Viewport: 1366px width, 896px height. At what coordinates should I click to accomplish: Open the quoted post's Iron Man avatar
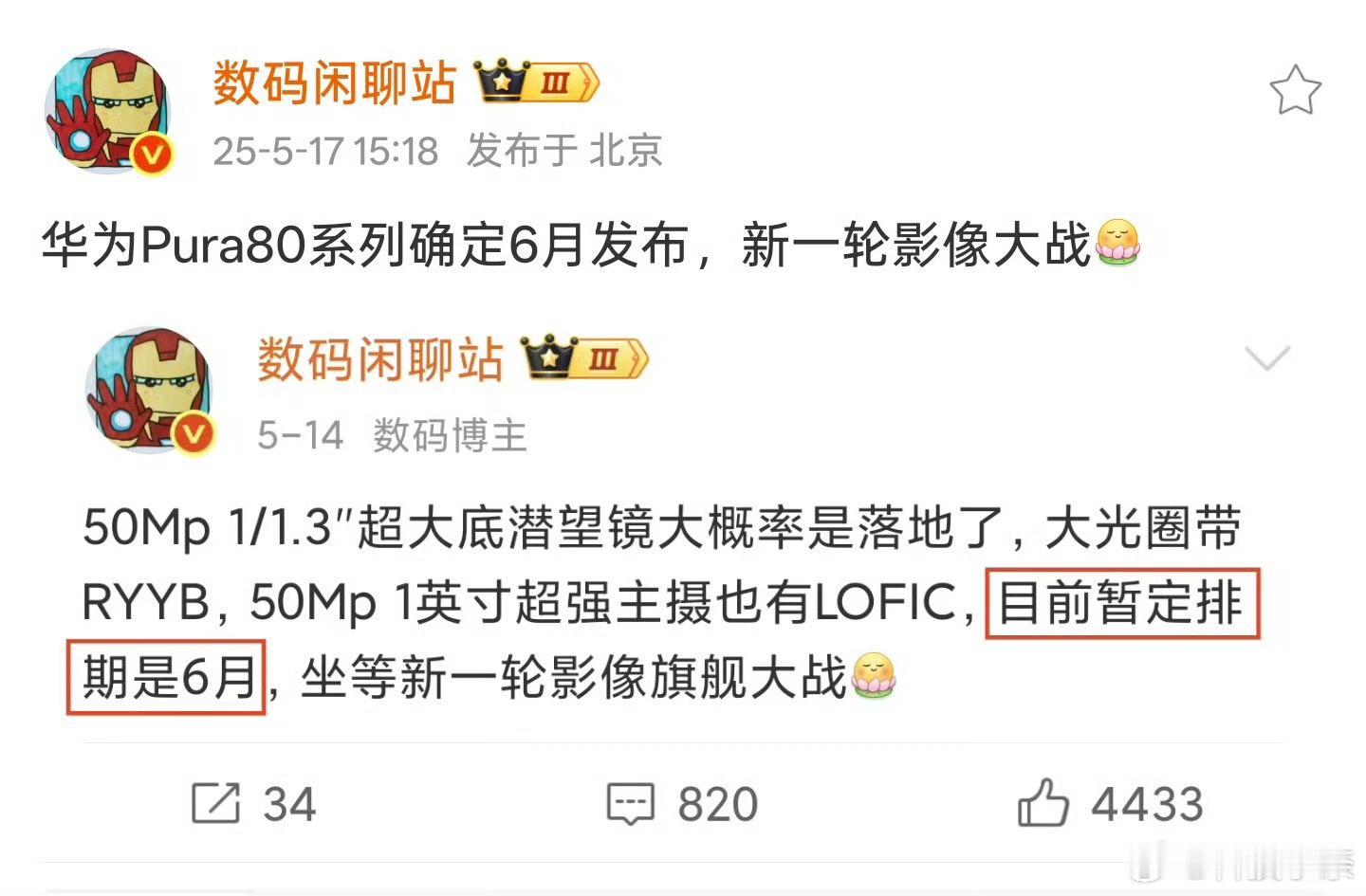[151, 390]
